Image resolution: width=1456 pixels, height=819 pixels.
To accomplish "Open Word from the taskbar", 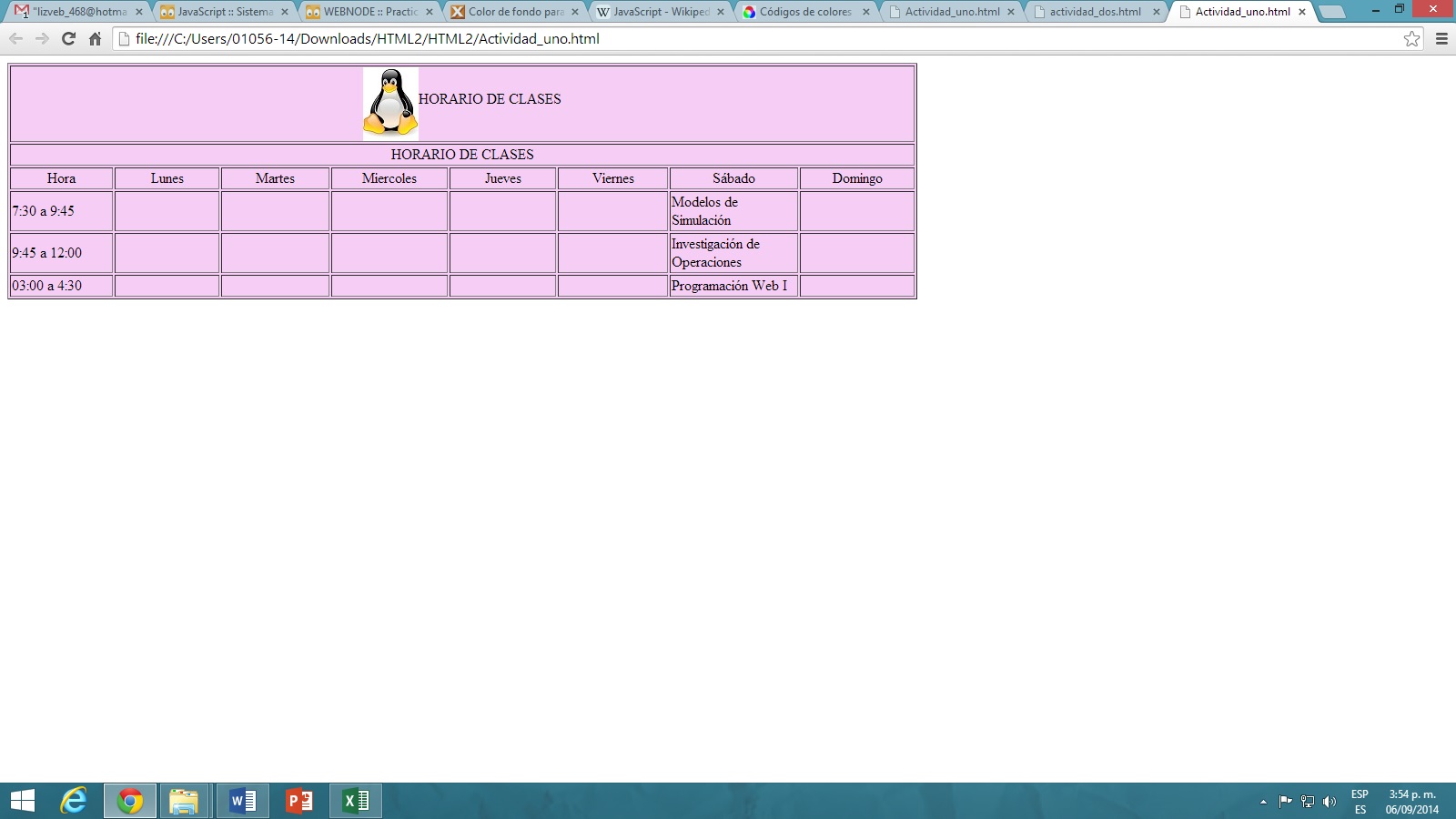I will 243,801.
